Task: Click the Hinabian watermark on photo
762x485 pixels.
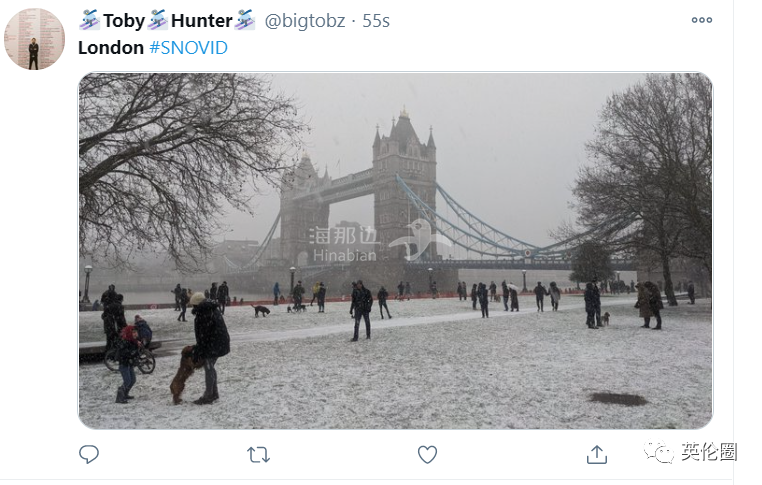Action: (x=345, y=244)
